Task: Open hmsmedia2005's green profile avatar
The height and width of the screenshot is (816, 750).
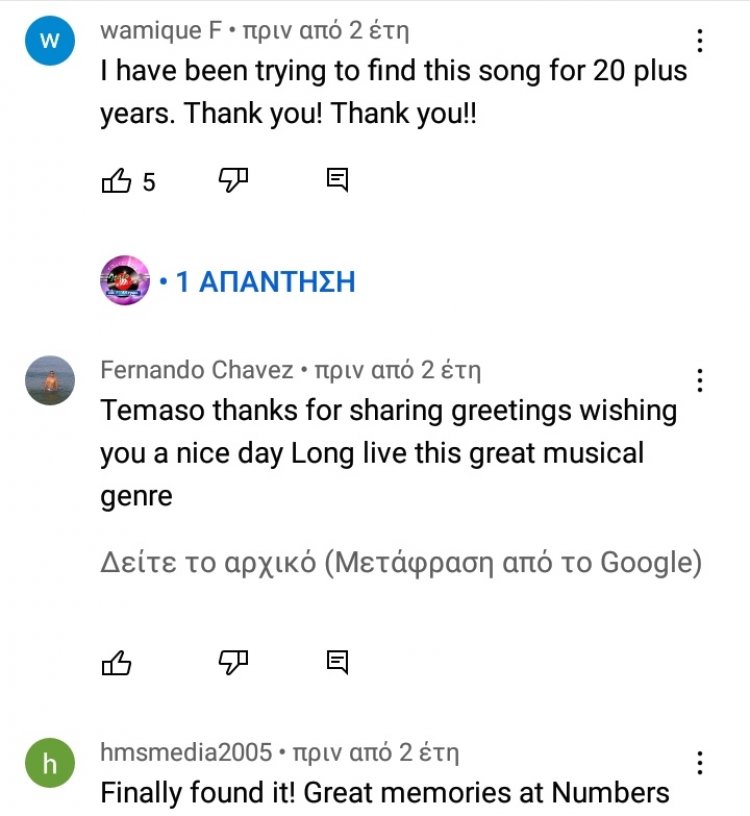Action: 49,765
